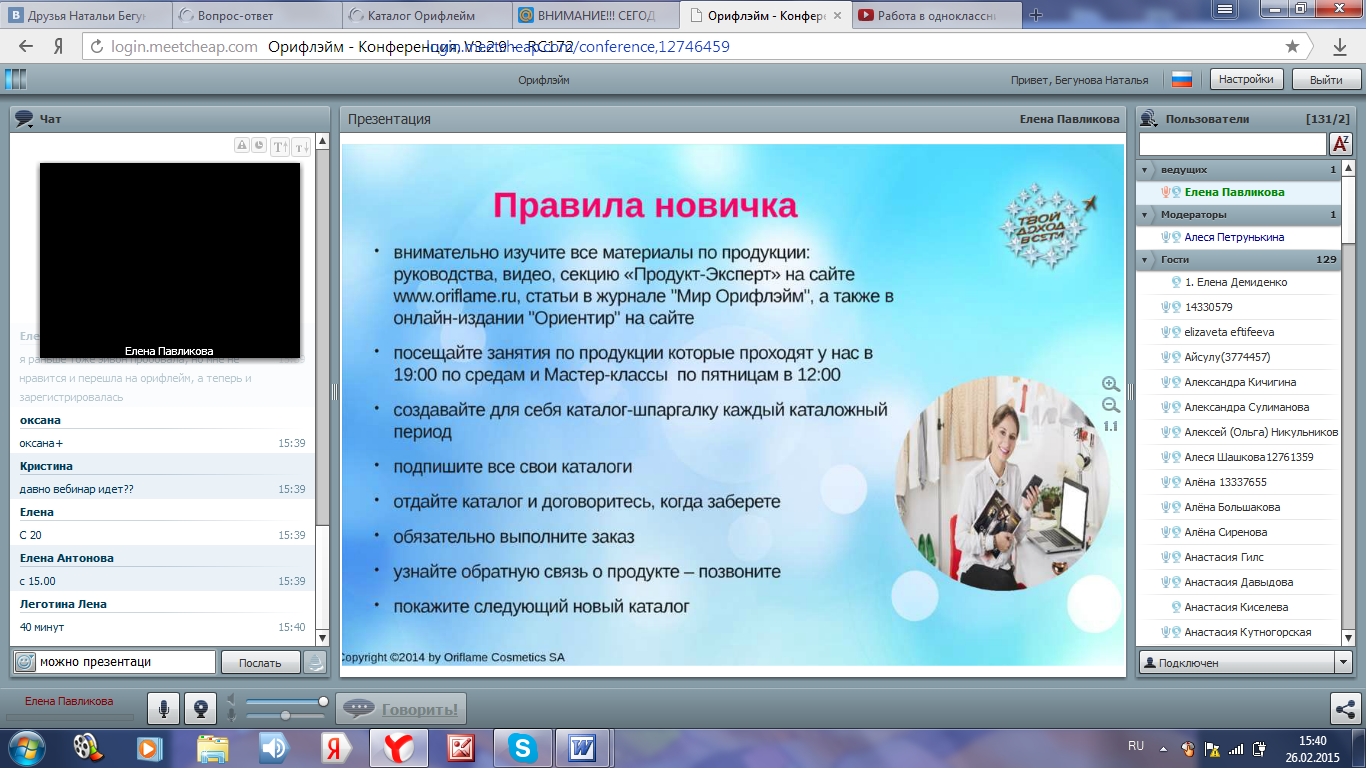
Task: Zoom out of the presentation slide
Action: click(x=1111, y=405)
